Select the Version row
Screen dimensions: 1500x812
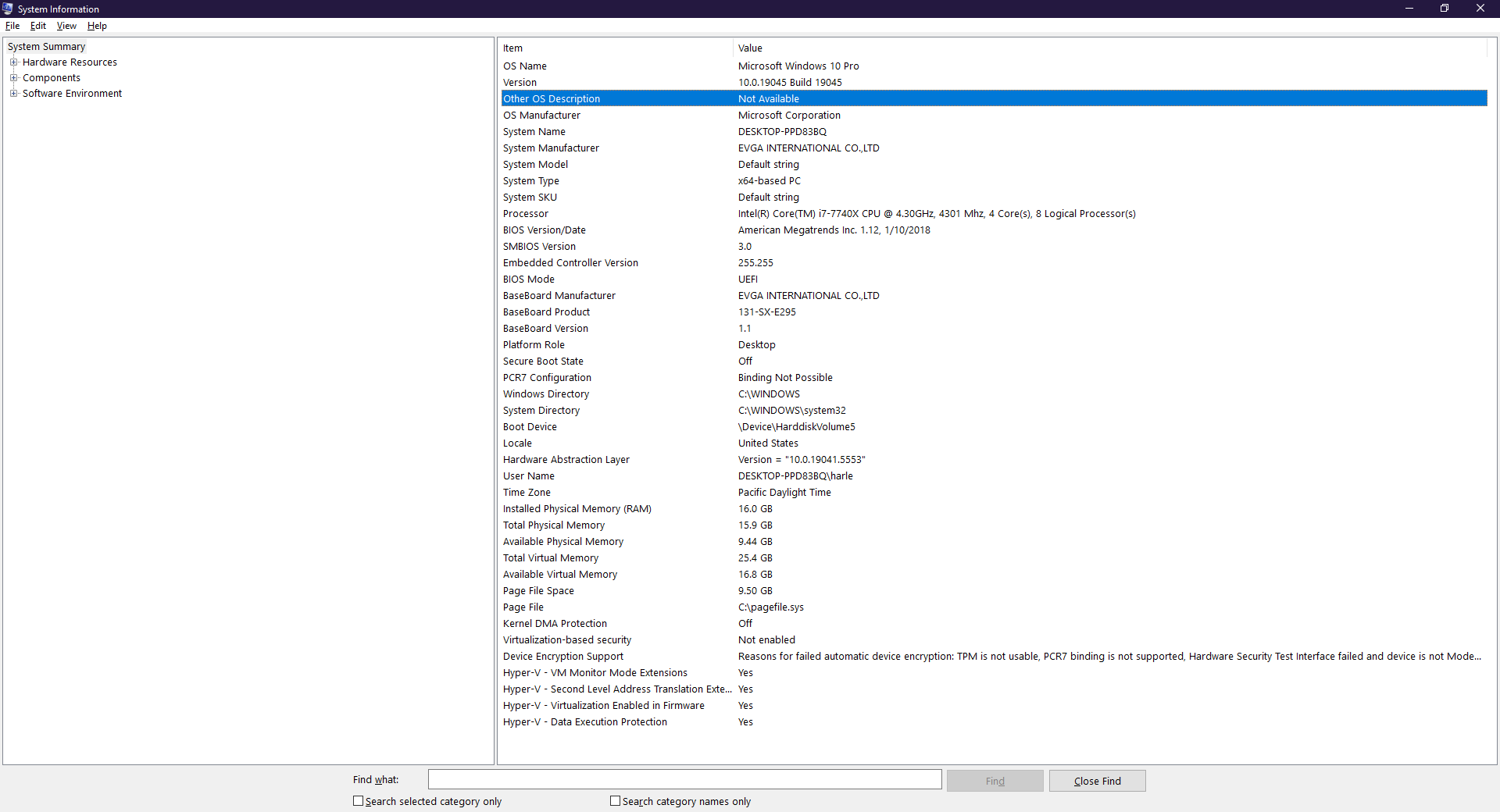994,83
